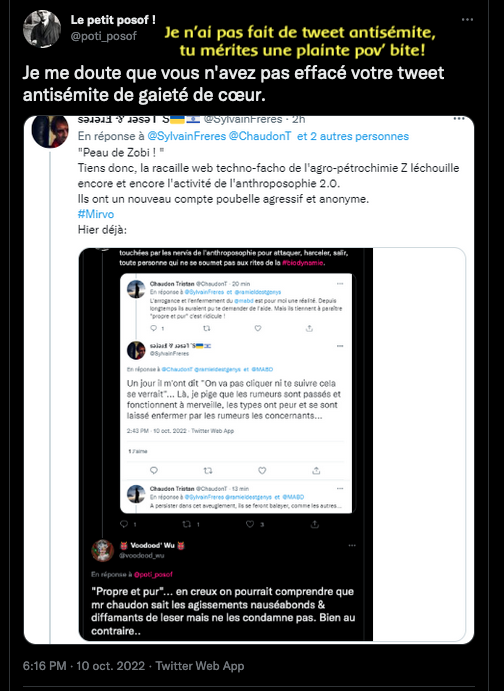Screen dimensions: 504x691
Task: Open the main tweet's three-dot menu
Action: coord(467,19)
